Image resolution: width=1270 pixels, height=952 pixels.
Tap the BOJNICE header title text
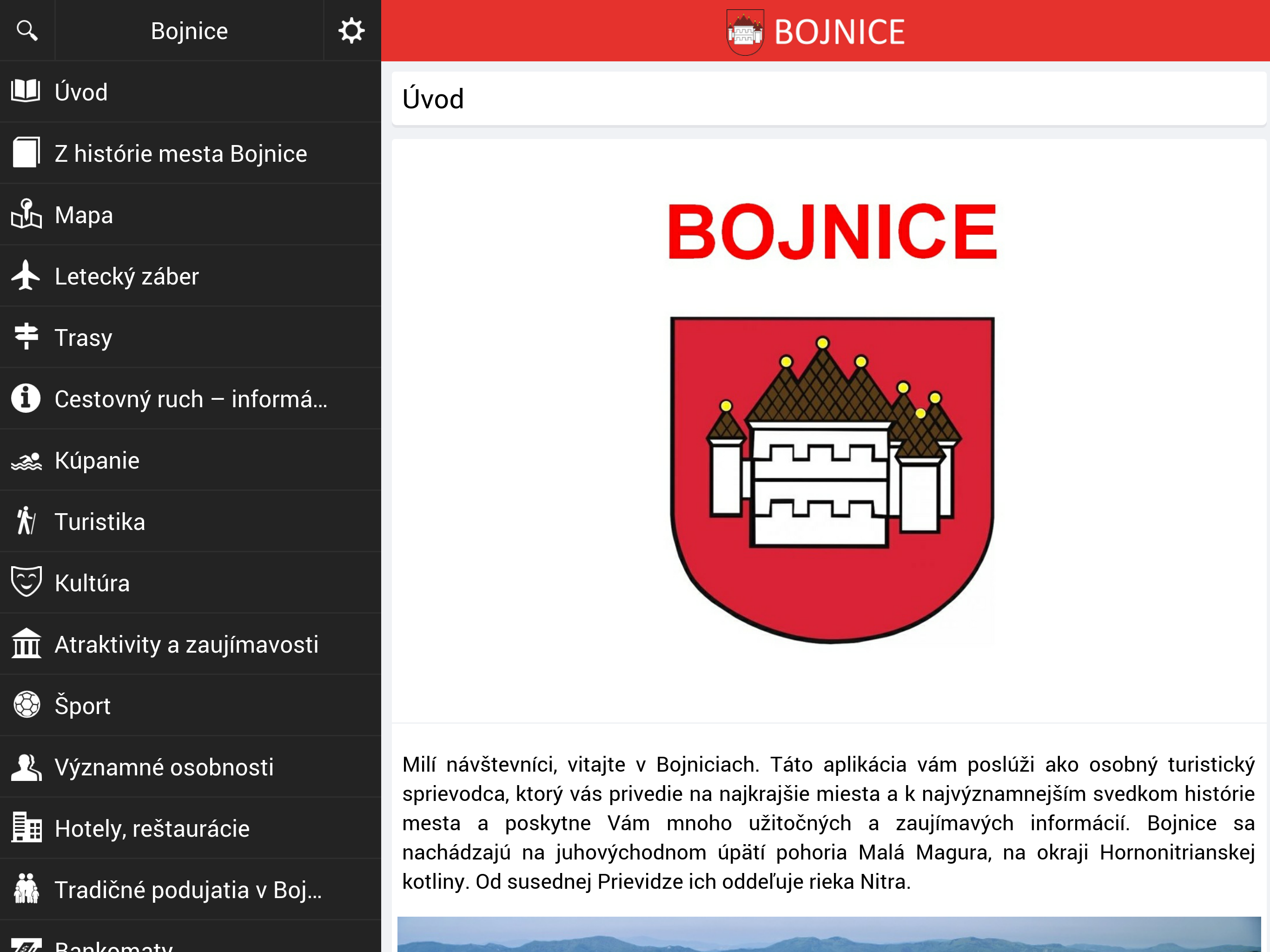840,32
